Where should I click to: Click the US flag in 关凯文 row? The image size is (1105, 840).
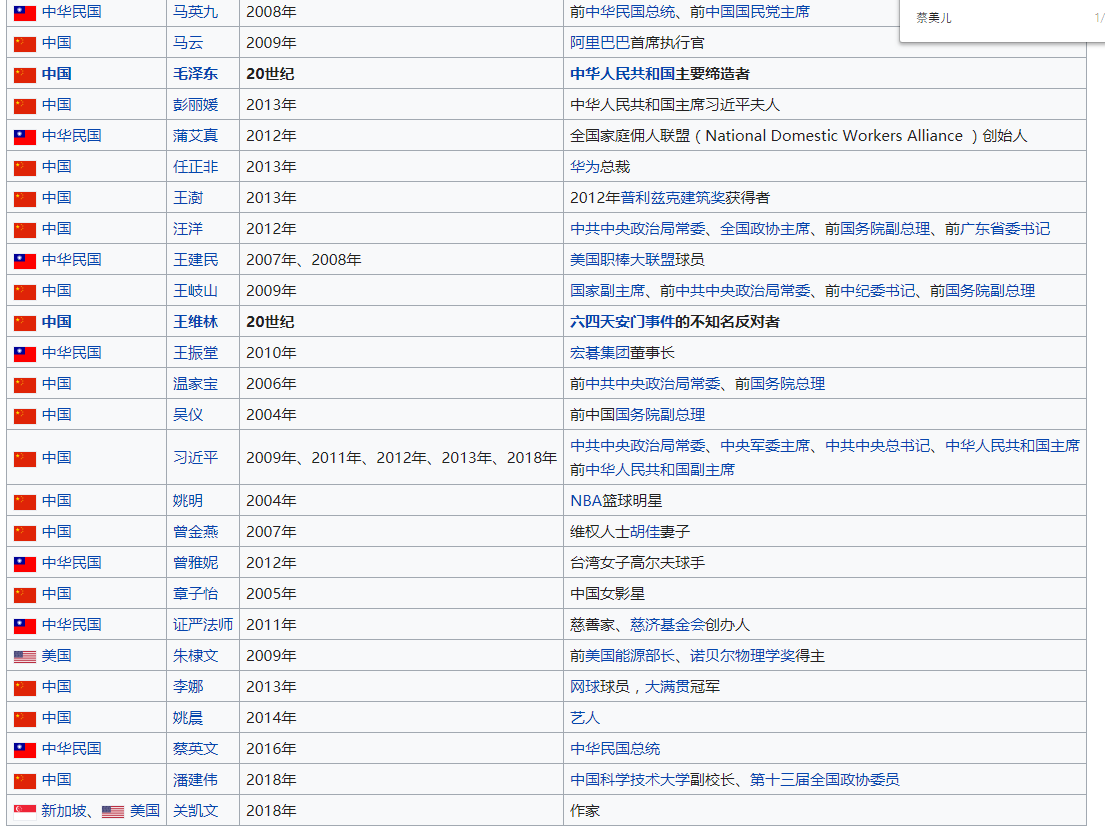pyautogui.click(x=113, y=811)
